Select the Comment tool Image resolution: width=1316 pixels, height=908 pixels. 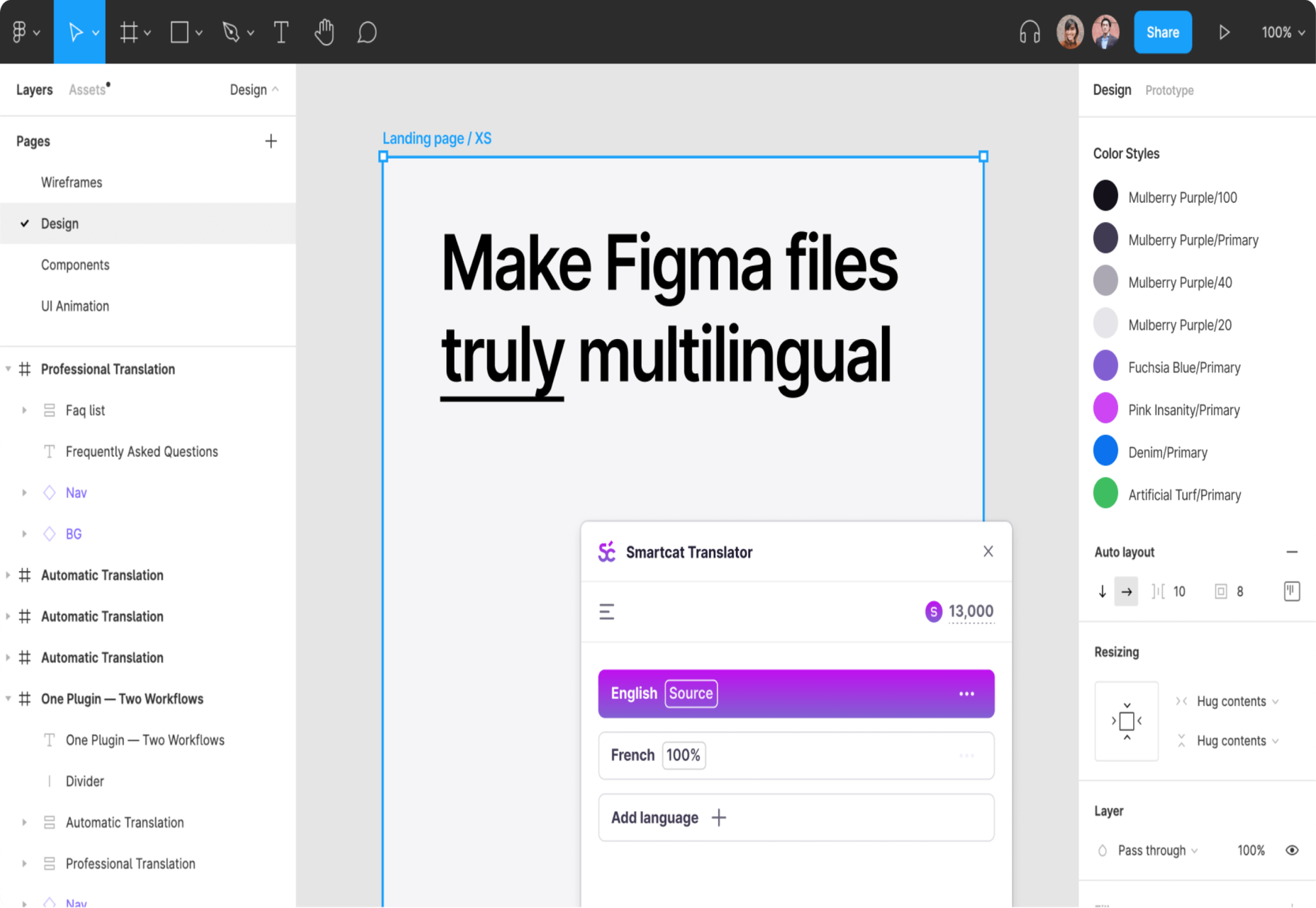(367, 33)
